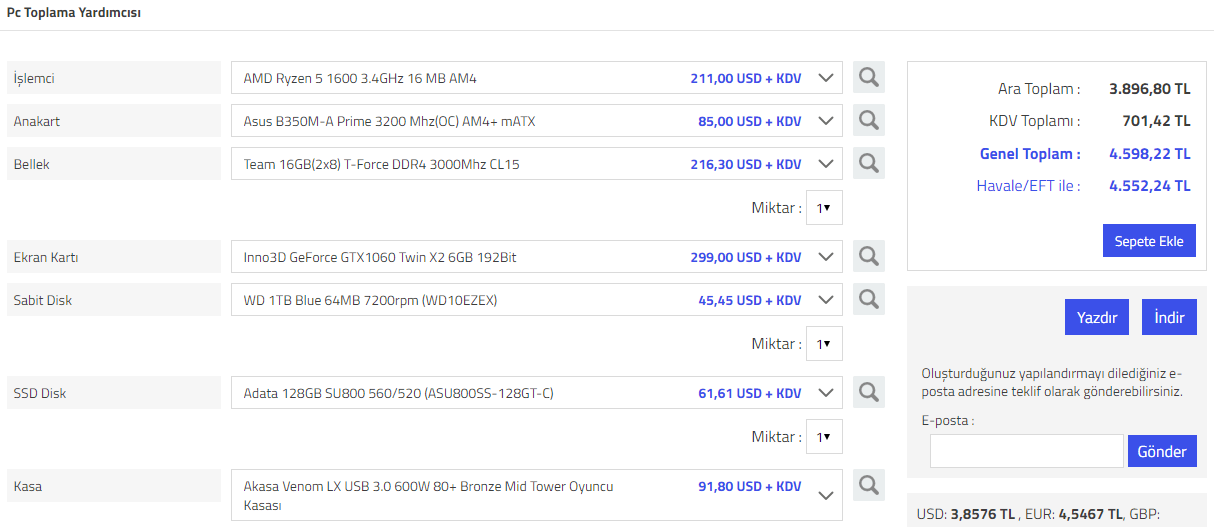This screenshot has height=527, width=1214.
Task: Click the Sepete Ekle button
Action: 1149,240
